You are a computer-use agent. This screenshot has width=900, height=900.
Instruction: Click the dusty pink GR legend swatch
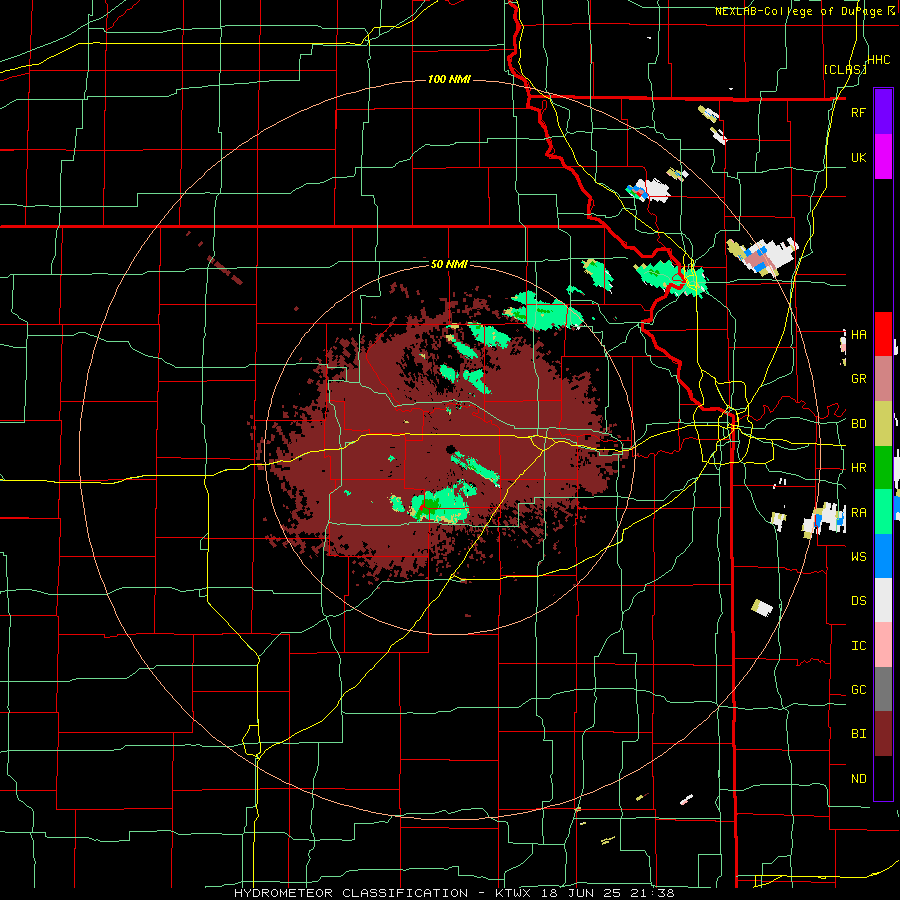click(883, 378)
